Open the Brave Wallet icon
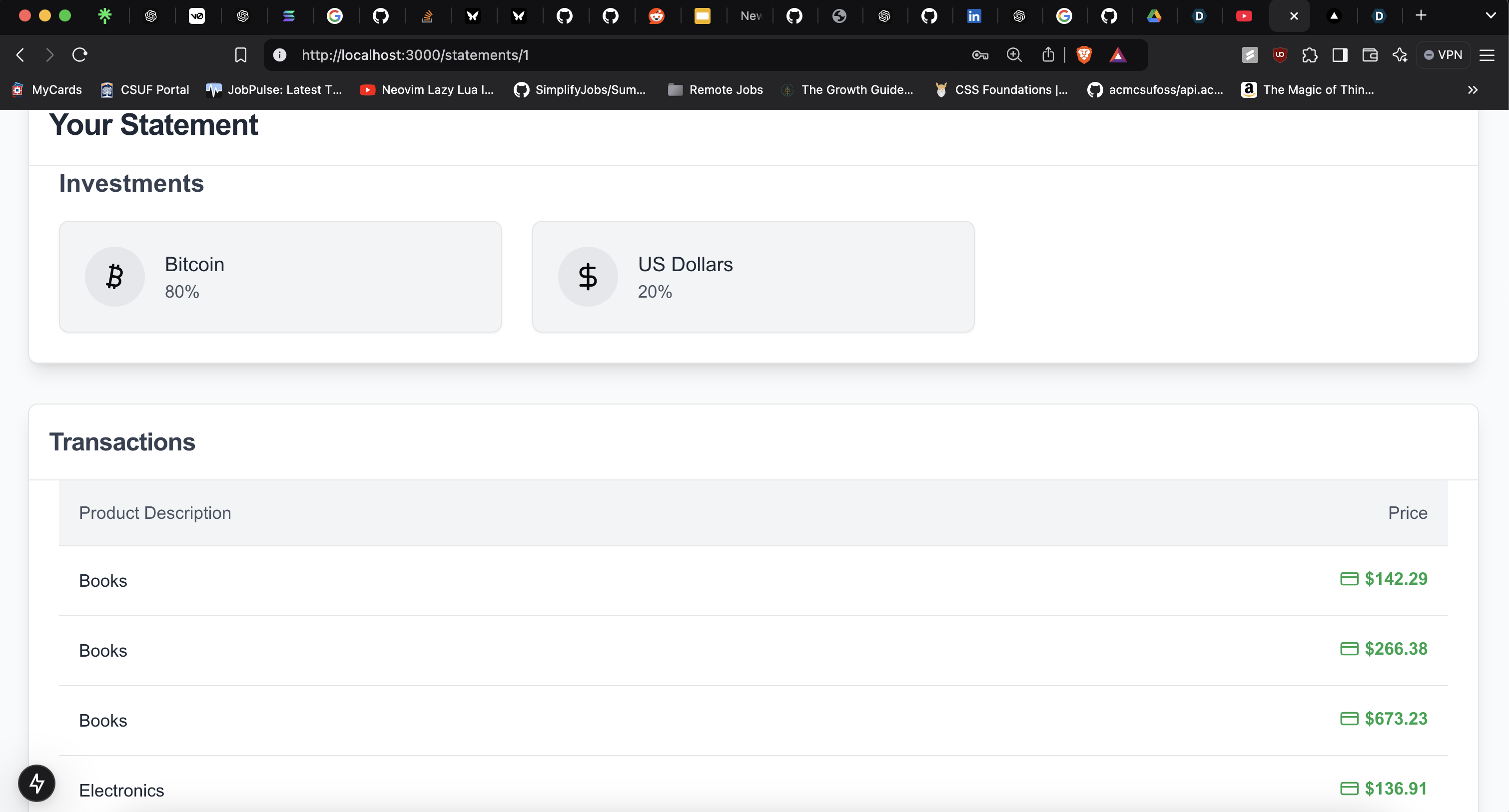The height and width of the screenshot is (812, 1509). [1370, 55]
